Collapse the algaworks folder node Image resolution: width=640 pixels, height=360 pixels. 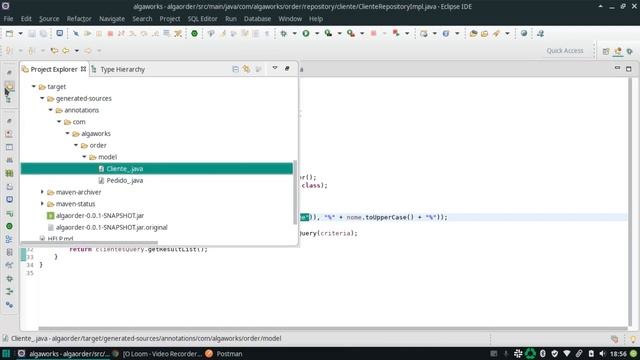click(67, 133)
